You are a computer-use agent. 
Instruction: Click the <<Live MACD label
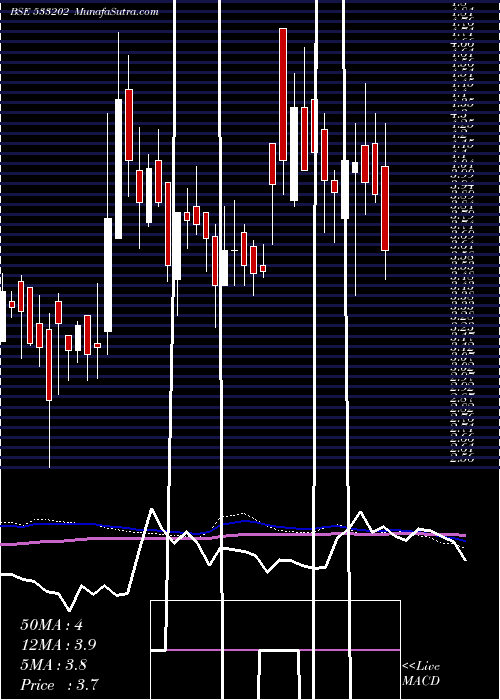[x=421, y=674]
